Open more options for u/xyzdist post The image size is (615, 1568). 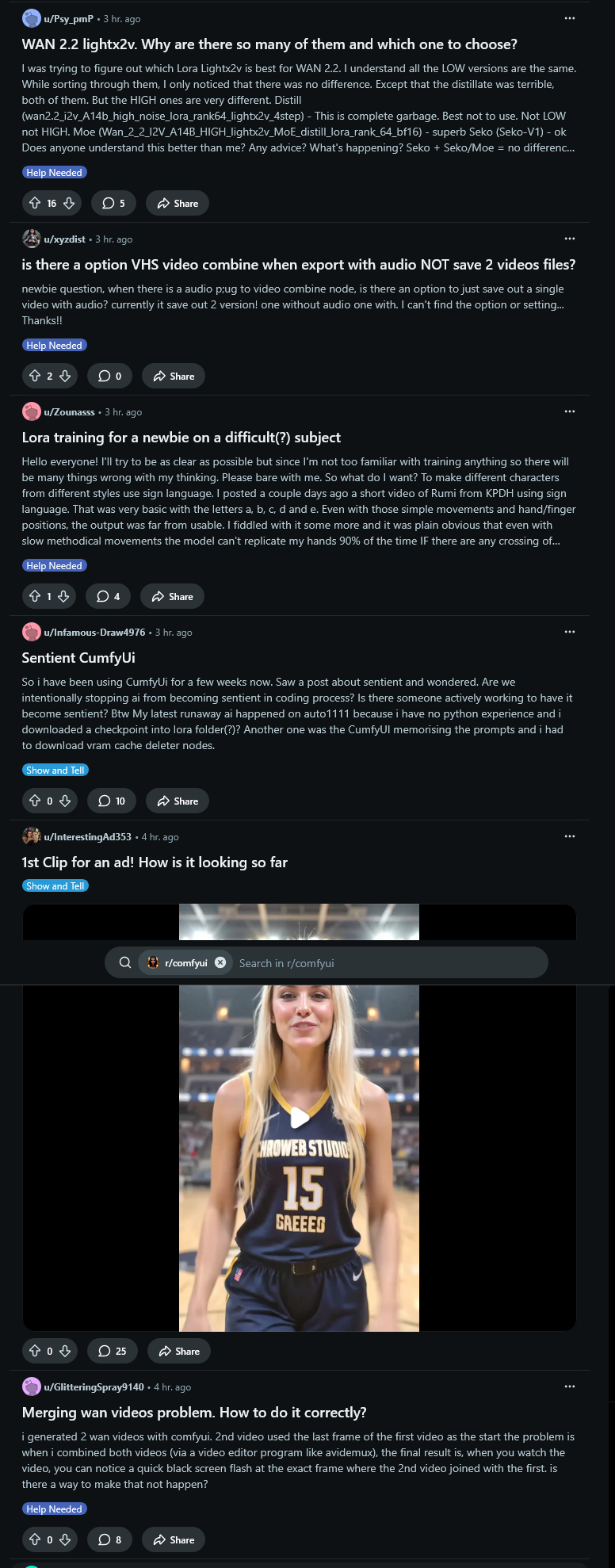tap(570, 239)
